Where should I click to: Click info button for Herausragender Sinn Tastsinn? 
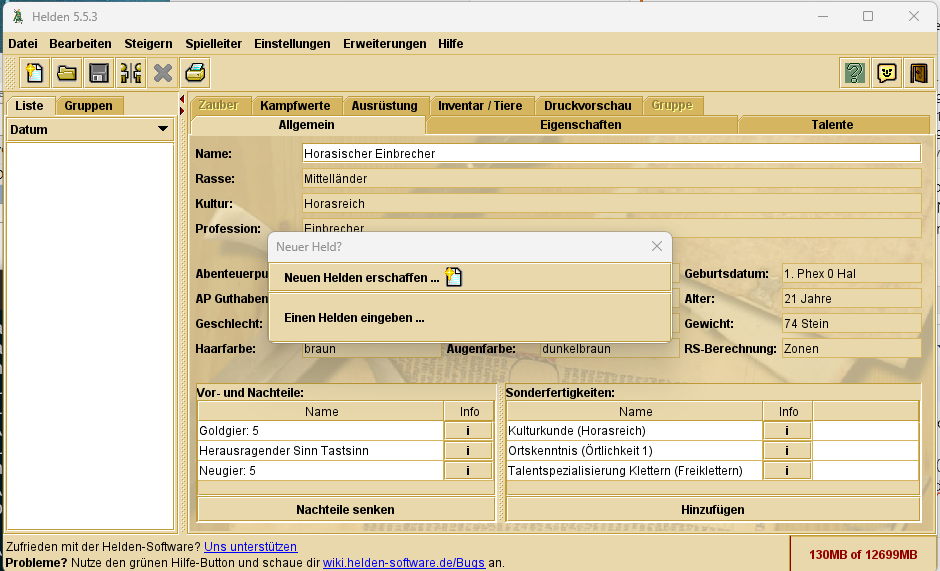coord(468,450)
